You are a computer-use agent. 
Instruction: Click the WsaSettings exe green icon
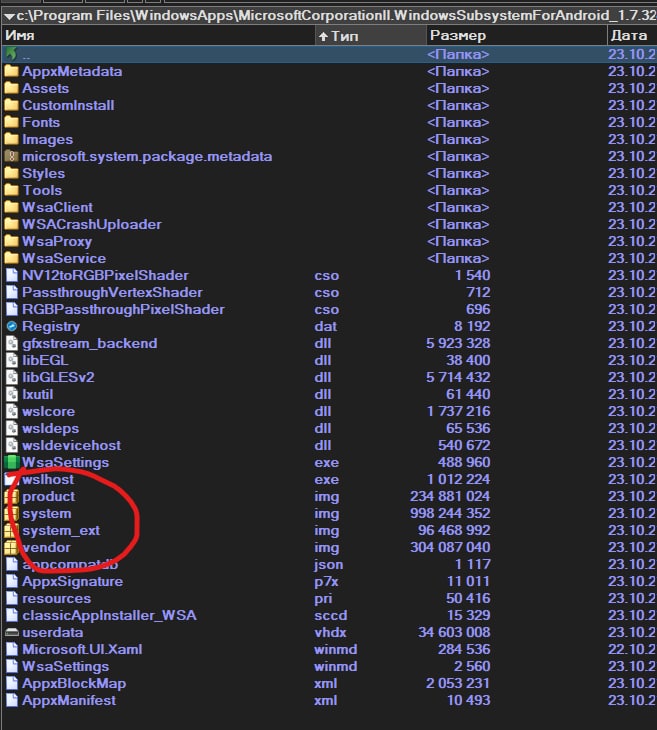pyautogui.click(x=12, y=462)
